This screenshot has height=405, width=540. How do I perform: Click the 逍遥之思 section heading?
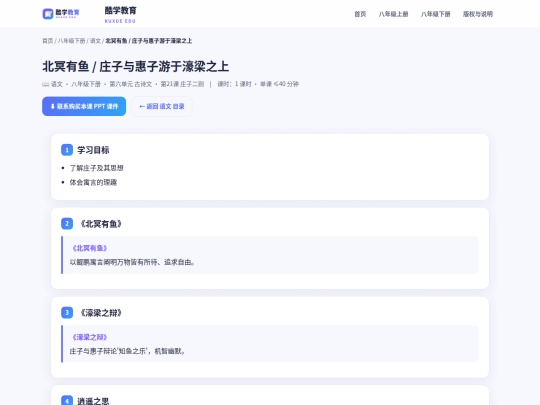tap(93, 401)
